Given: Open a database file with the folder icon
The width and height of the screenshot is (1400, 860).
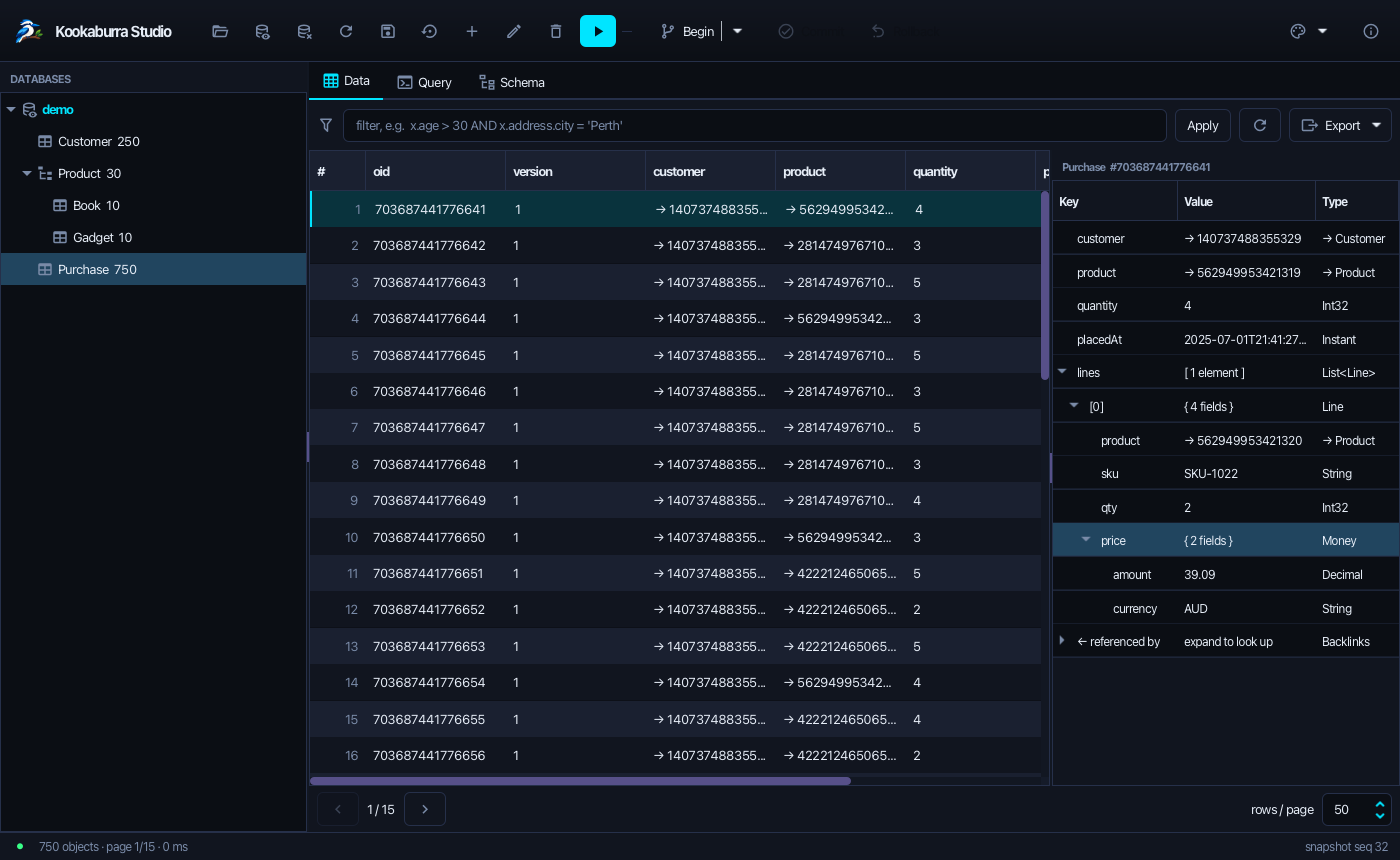Looking at the screenshot, I should pos(220,31).
